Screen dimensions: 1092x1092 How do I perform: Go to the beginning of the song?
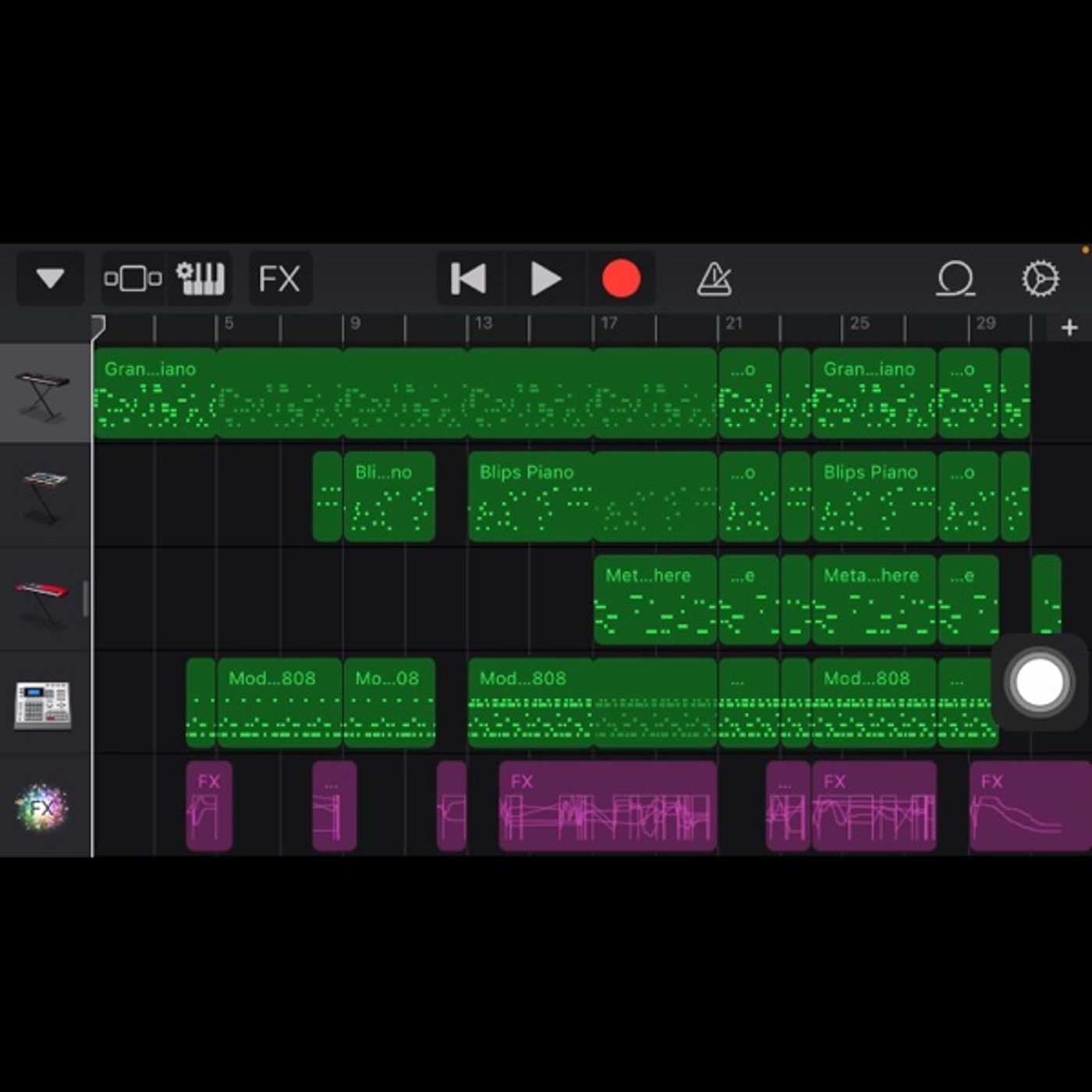coord(469,278)
